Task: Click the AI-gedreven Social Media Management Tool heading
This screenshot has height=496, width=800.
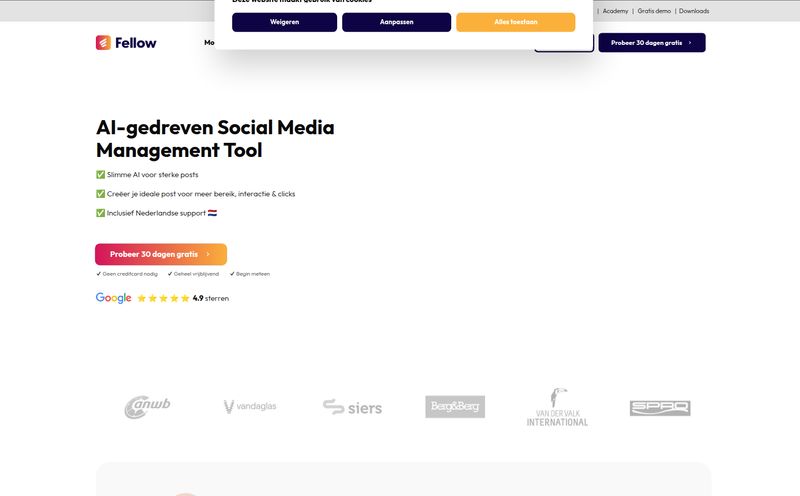Action: click(215, 139)
